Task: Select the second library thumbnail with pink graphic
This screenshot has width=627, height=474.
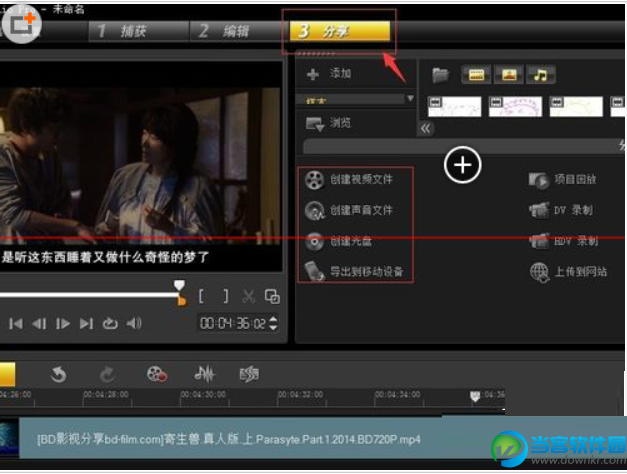Action: (515, 106)
